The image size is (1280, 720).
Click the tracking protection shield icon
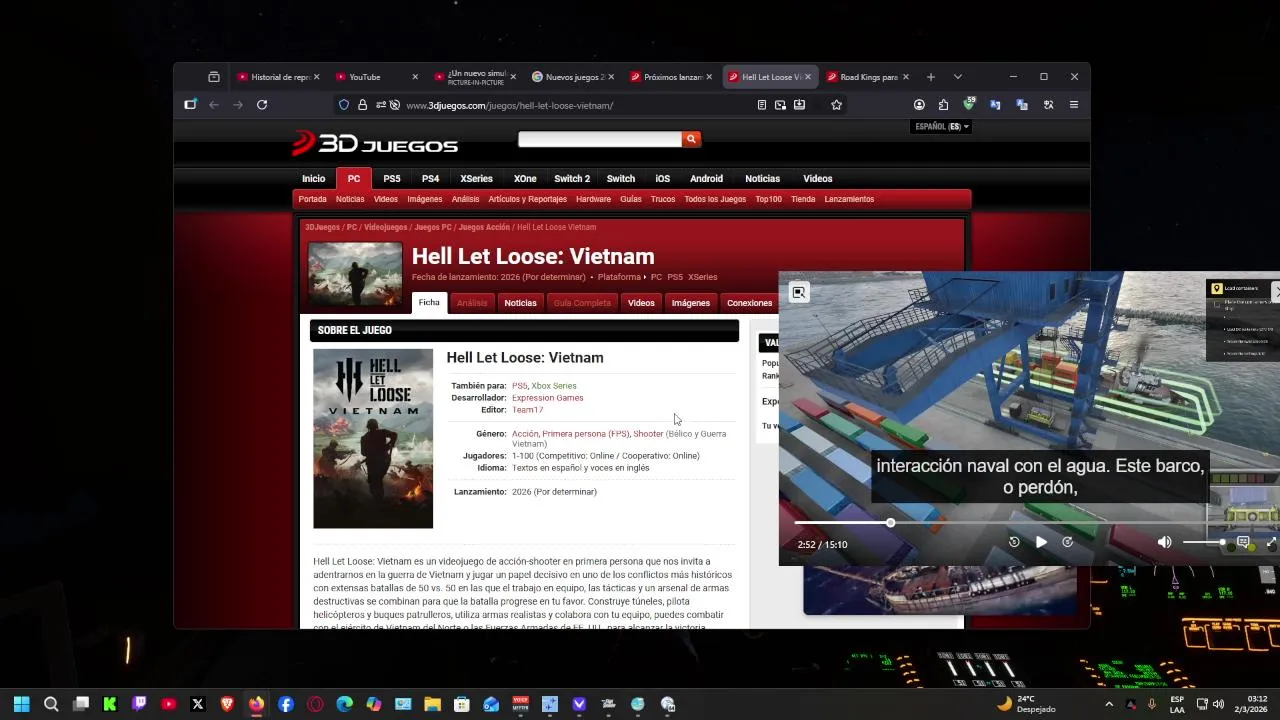344,104
